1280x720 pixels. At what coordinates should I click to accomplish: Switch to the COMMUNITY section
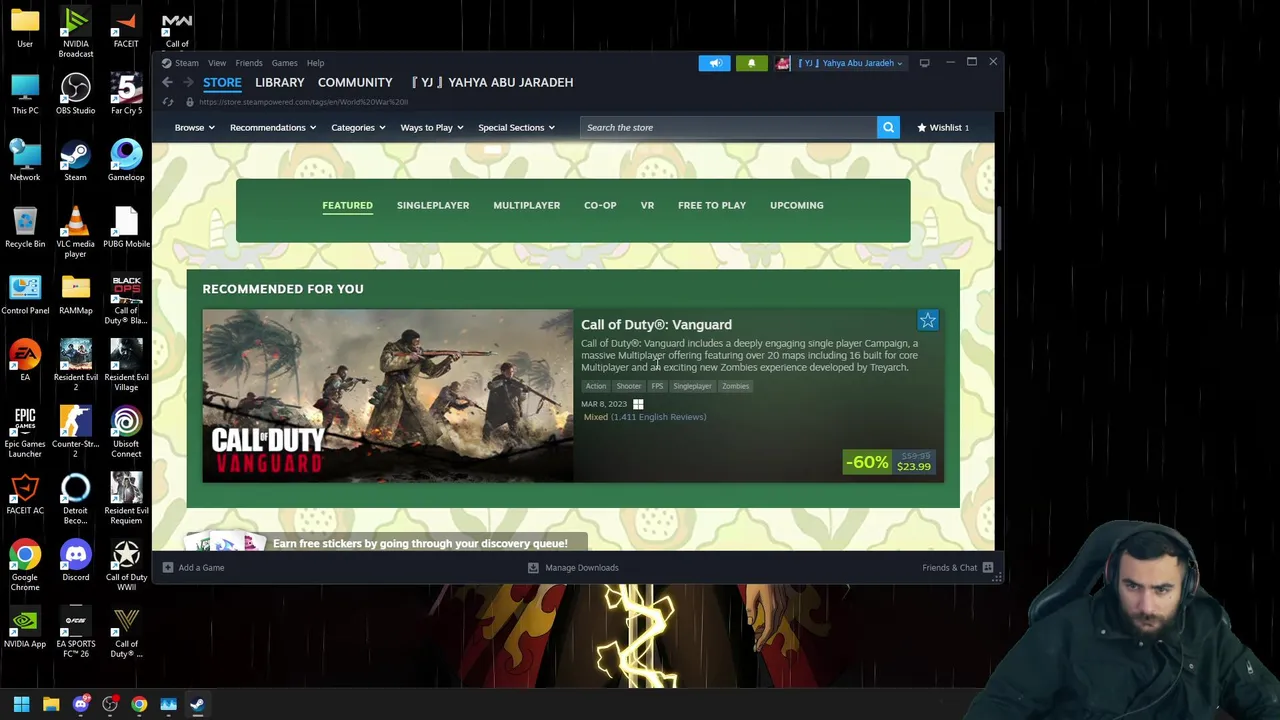point(355,82)
